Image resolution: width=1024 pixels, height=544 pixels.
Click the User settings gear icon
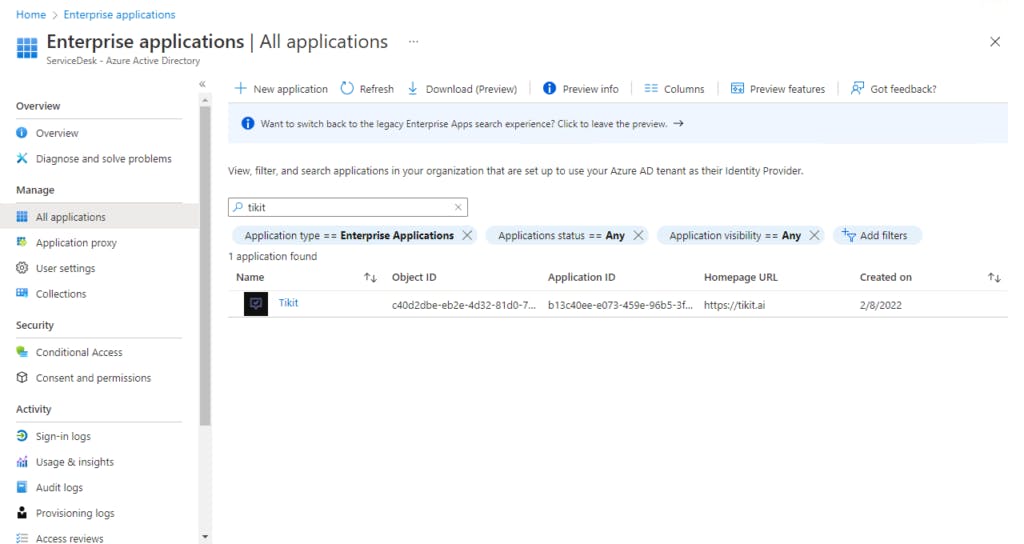[x=22, y=268]
